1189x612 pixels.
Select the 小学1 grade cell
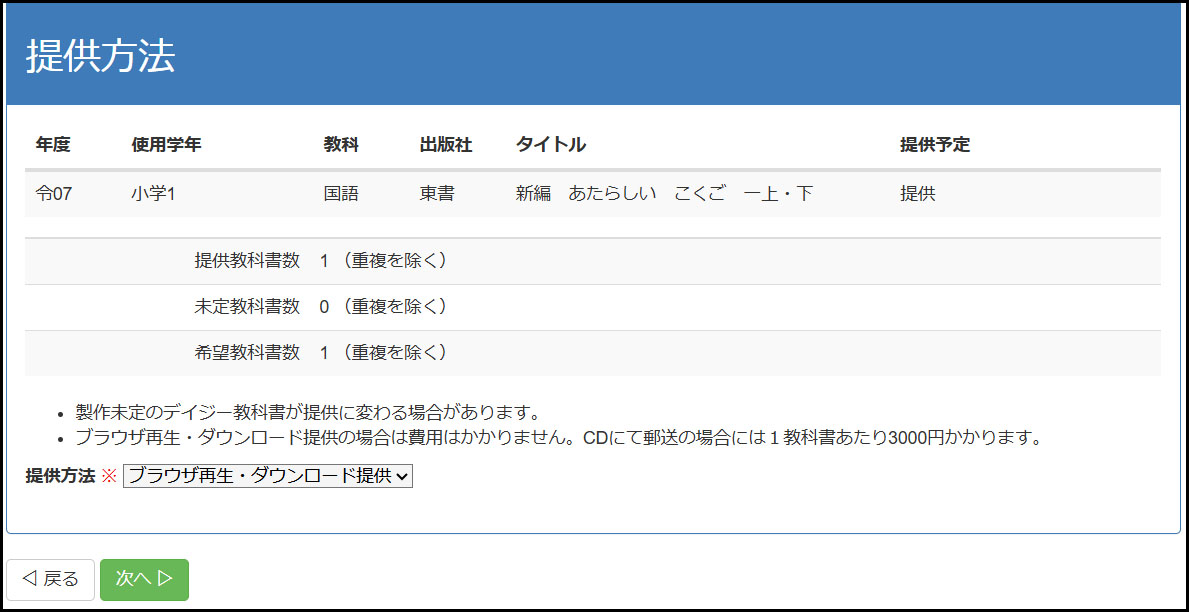coord(153,194)
